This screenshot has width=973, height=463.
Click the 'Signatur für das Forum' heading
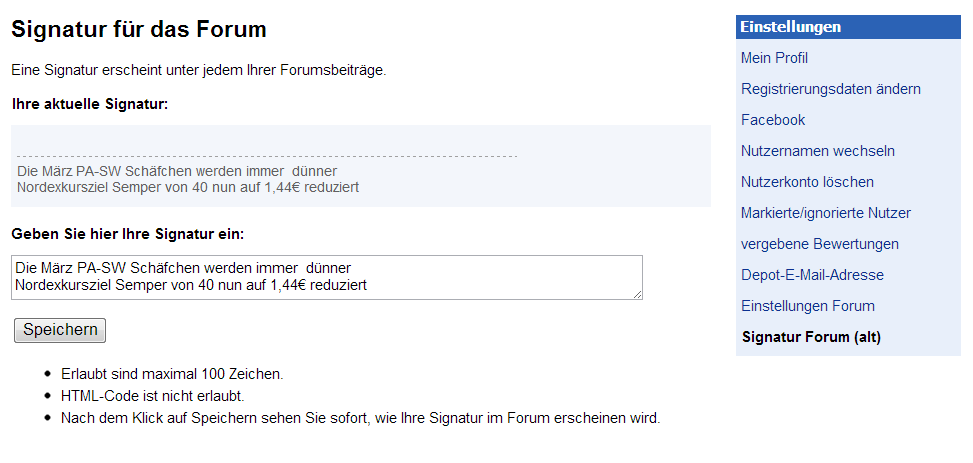tap(139, 30)
